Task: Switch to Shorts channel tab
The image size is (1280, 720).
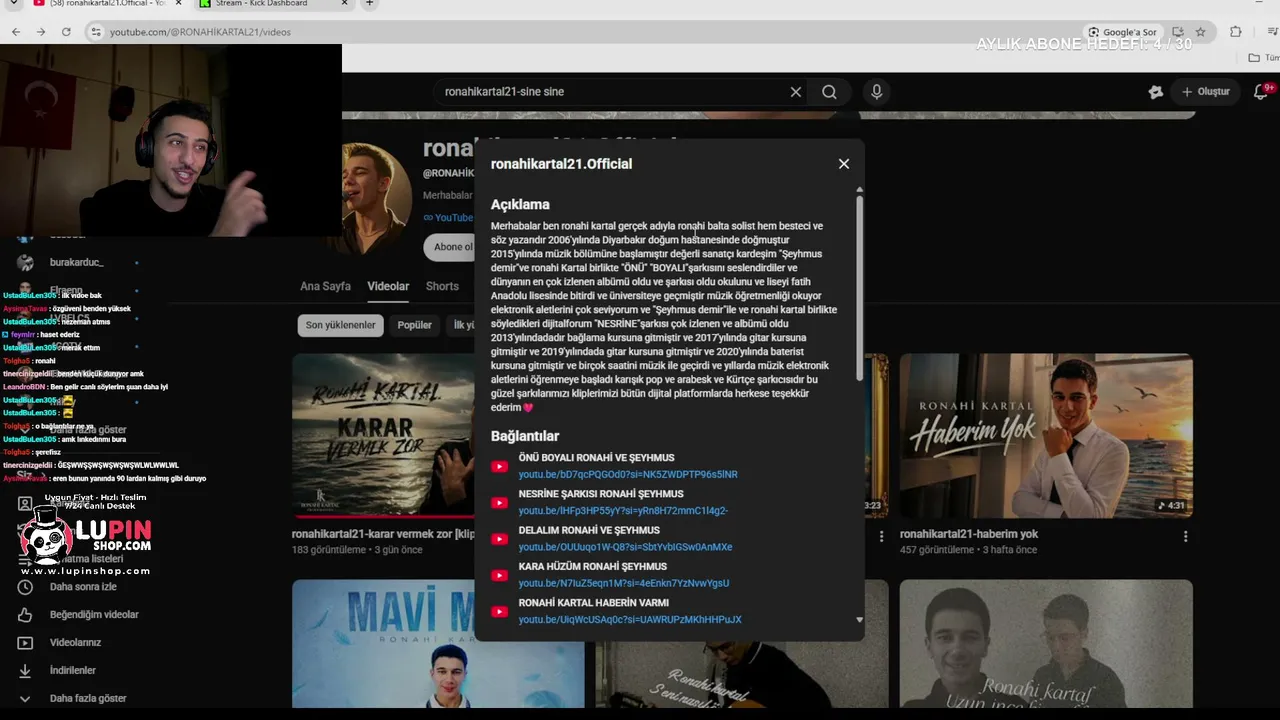Action: point(442,286)
